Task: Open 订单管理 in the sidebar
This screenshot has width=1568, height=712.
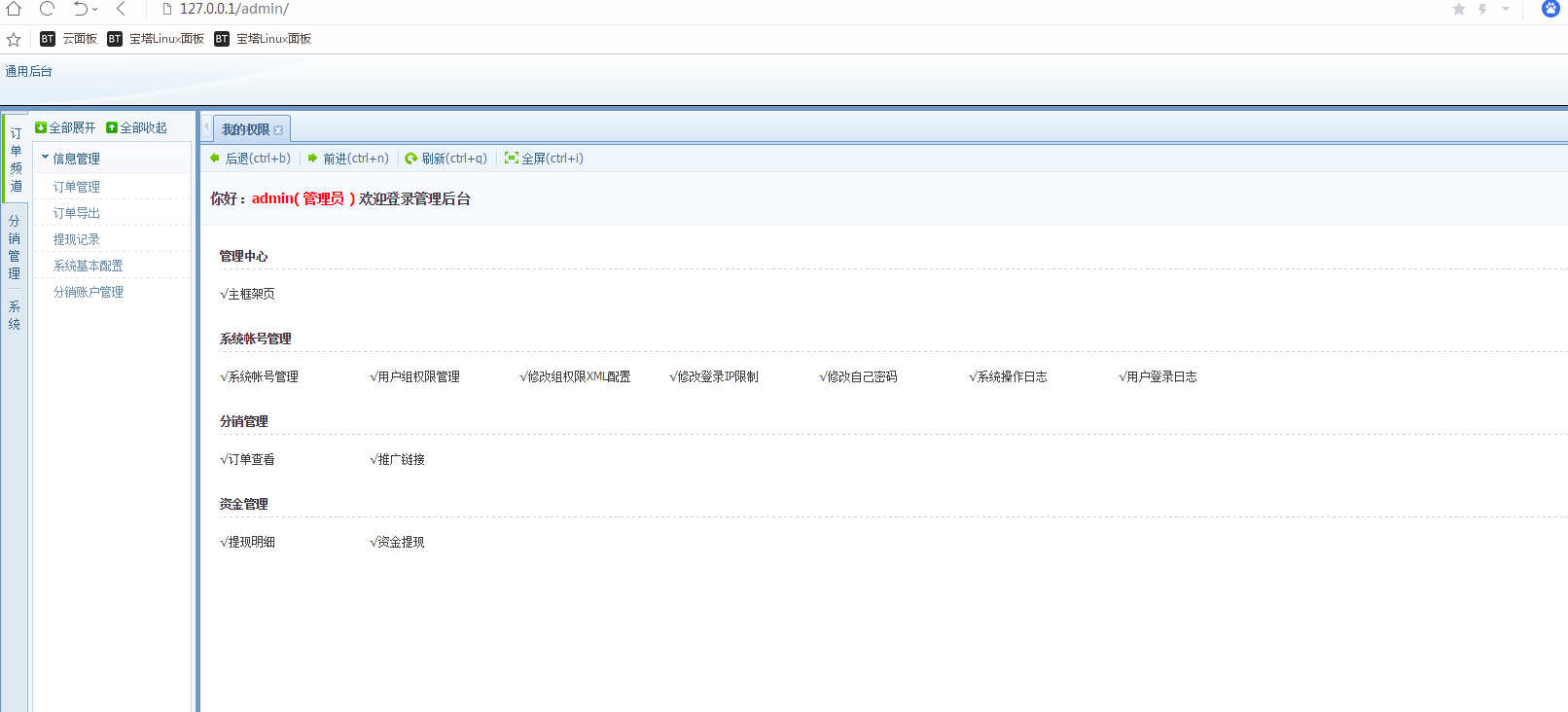Action: [77, 187]
